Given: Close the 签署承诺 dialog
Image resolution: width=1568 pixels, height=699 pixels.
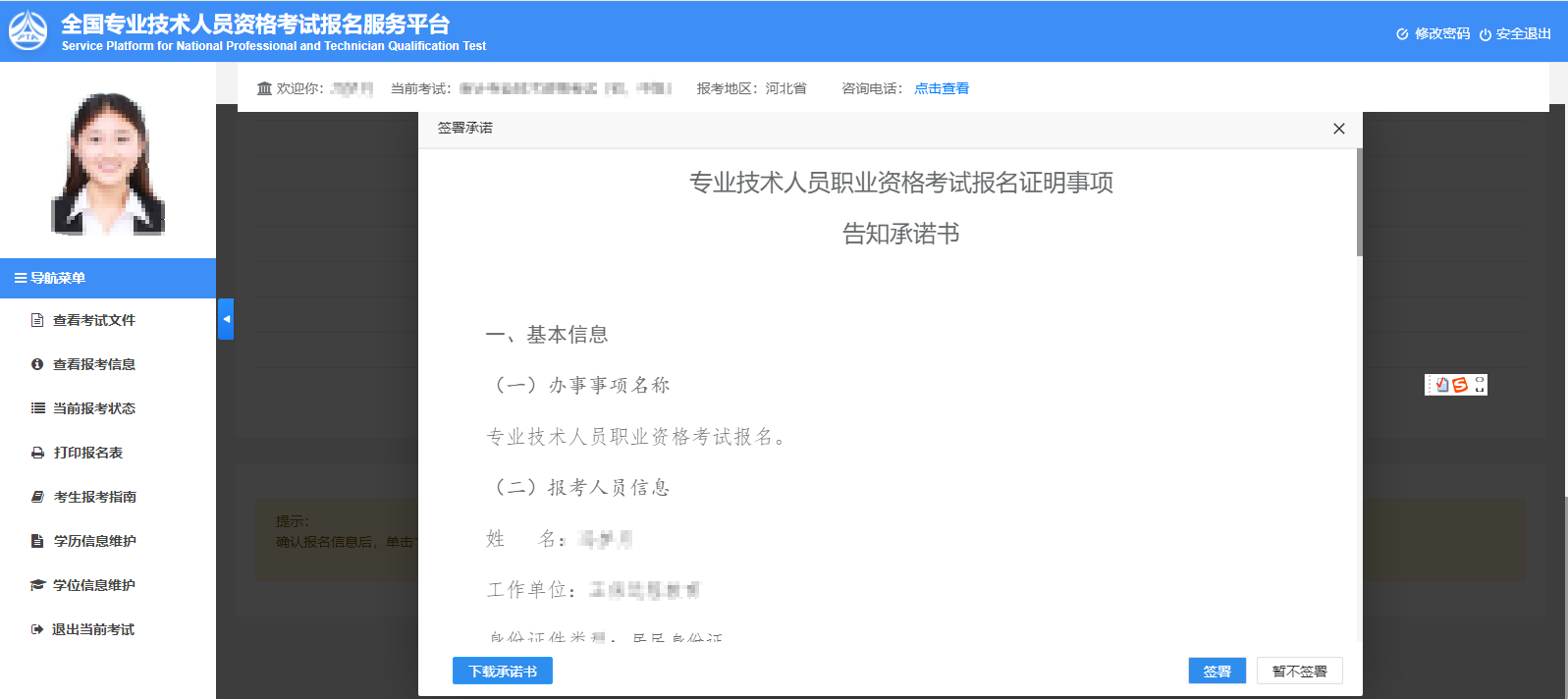Looking at the screenshot, I should tap(1338, 129).
